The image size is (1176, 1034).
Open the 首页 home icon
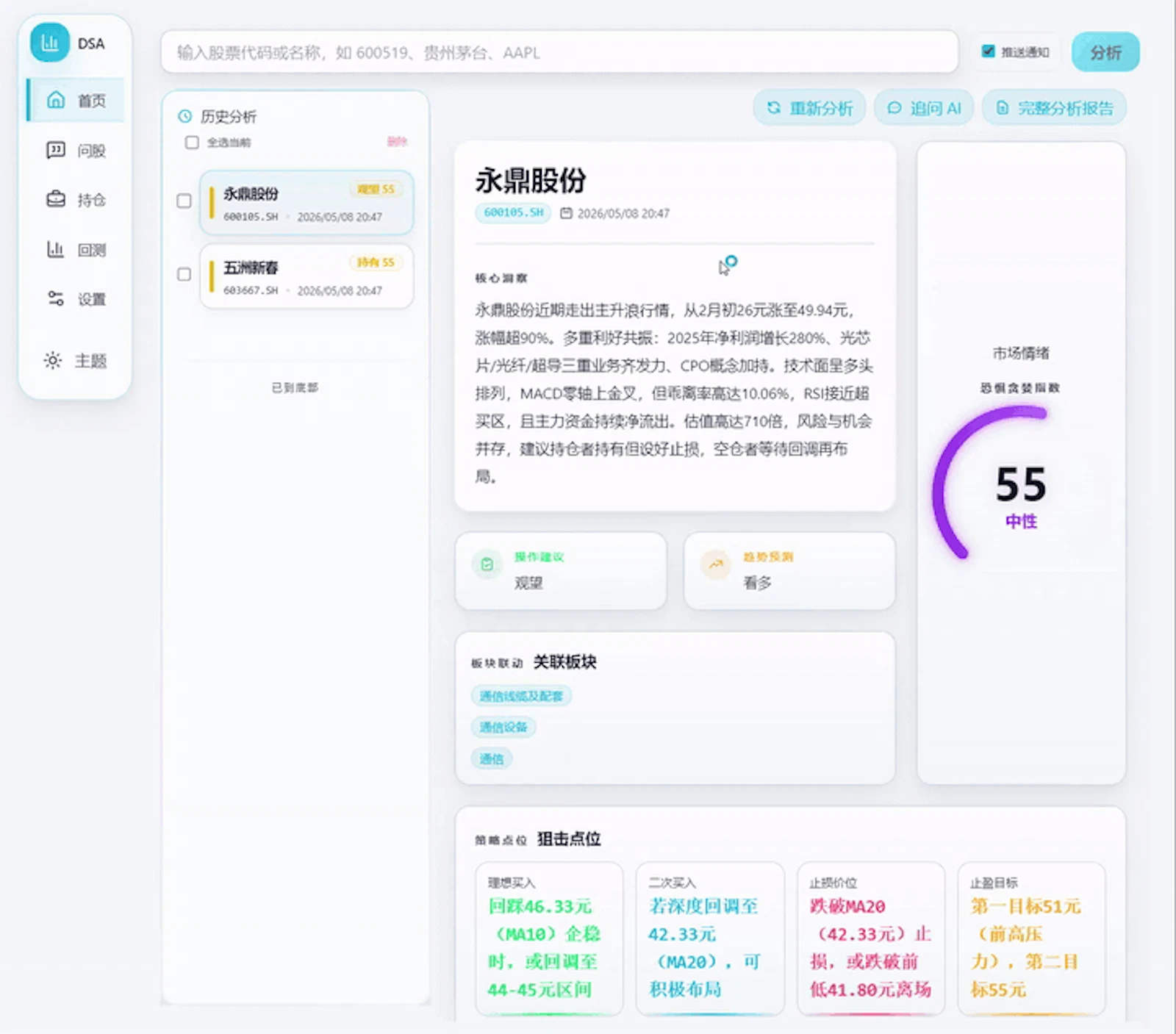point(56,99)
